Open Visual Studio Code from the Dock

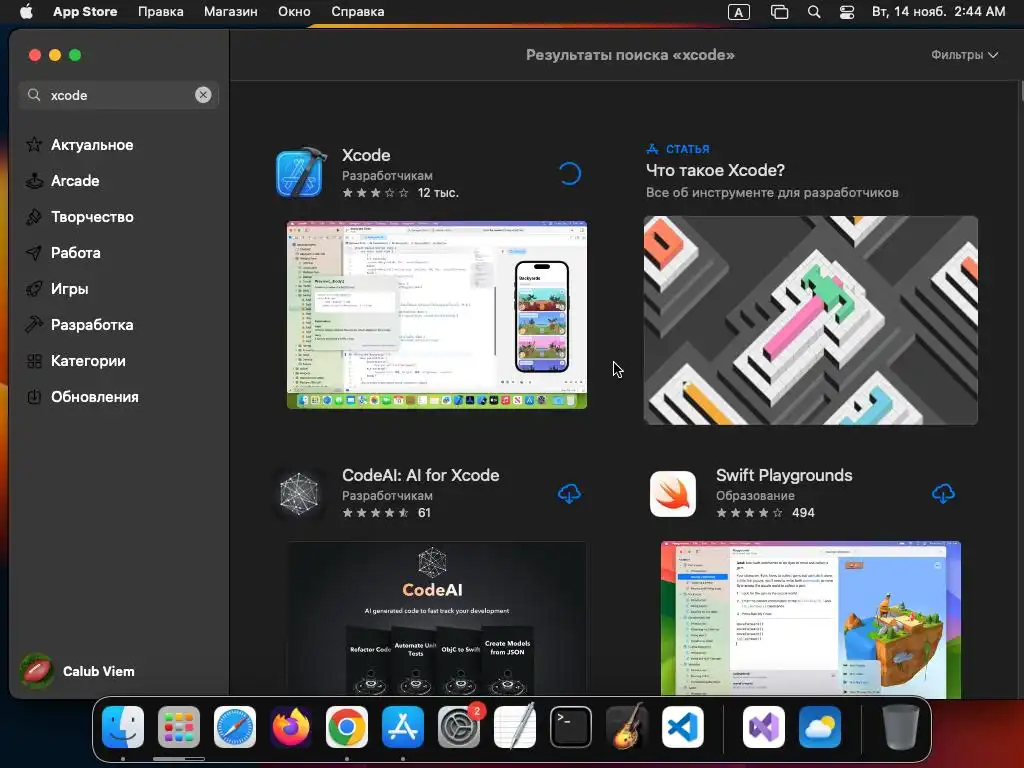coord(683,727)
